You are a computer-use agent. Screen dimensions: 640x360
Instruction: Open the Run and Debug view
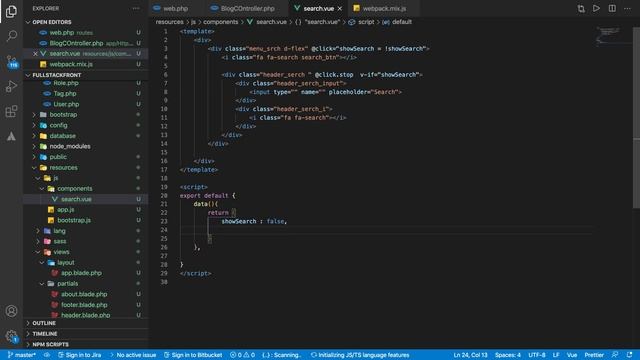11,86
